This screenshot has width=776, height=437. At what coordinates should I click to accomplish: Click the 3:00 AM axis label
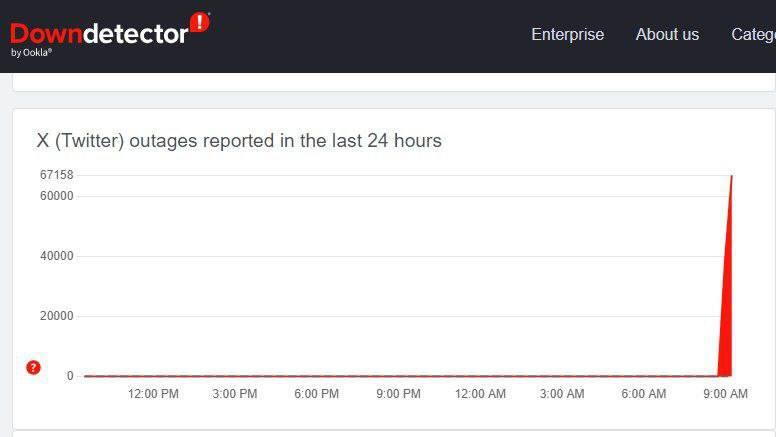tap(562, 394)
